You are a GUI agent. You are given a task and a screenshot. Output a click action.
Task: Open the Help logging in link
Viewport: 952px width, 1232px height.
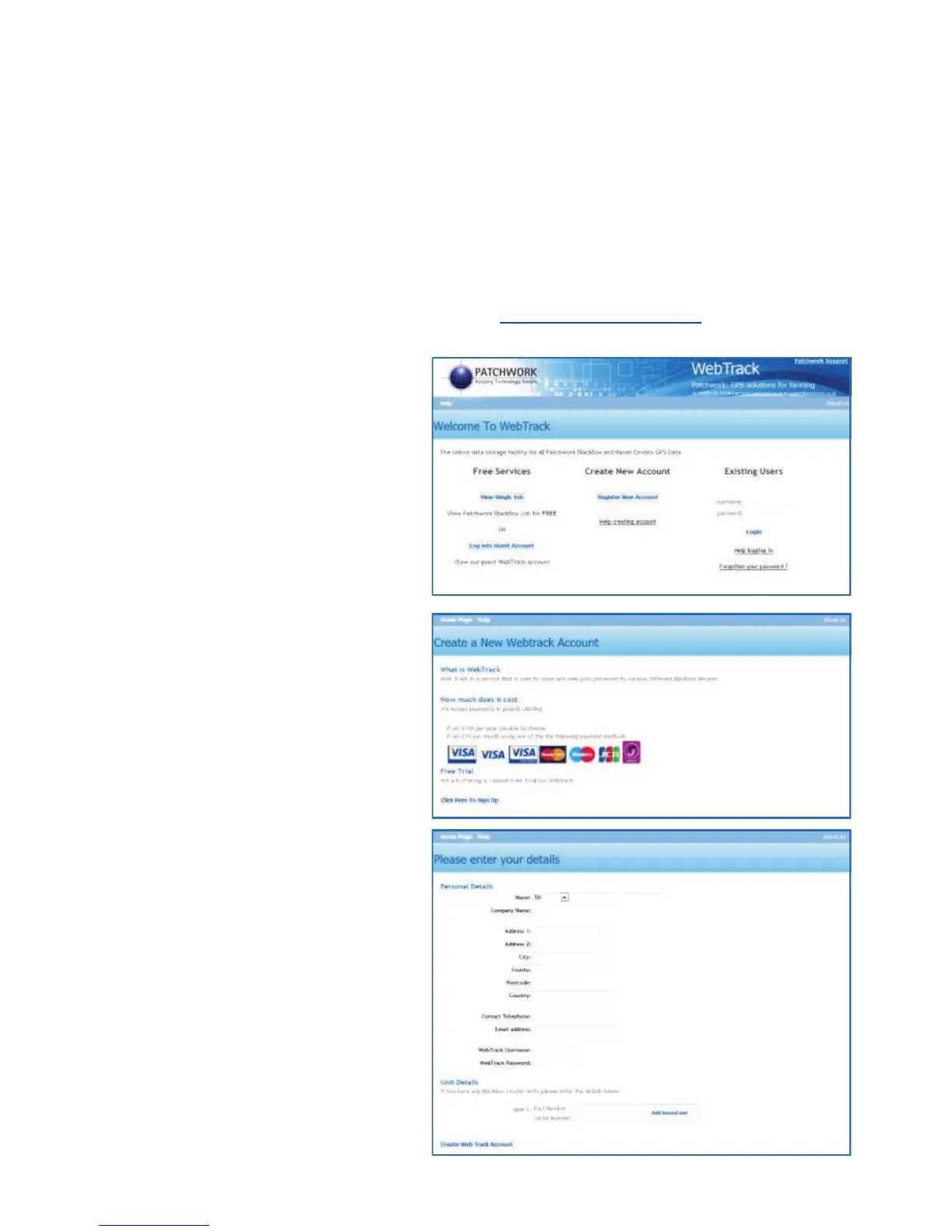click(754, 551)
